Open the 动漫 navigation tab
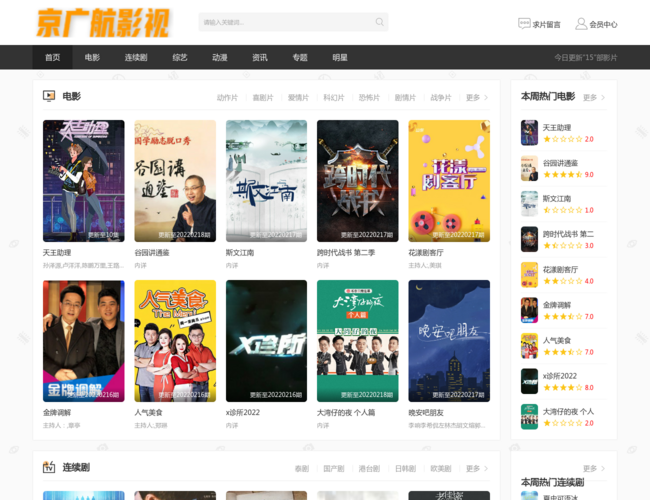This screenshot has width=650, height=500. pyautogui.click(x=219, y=58)
